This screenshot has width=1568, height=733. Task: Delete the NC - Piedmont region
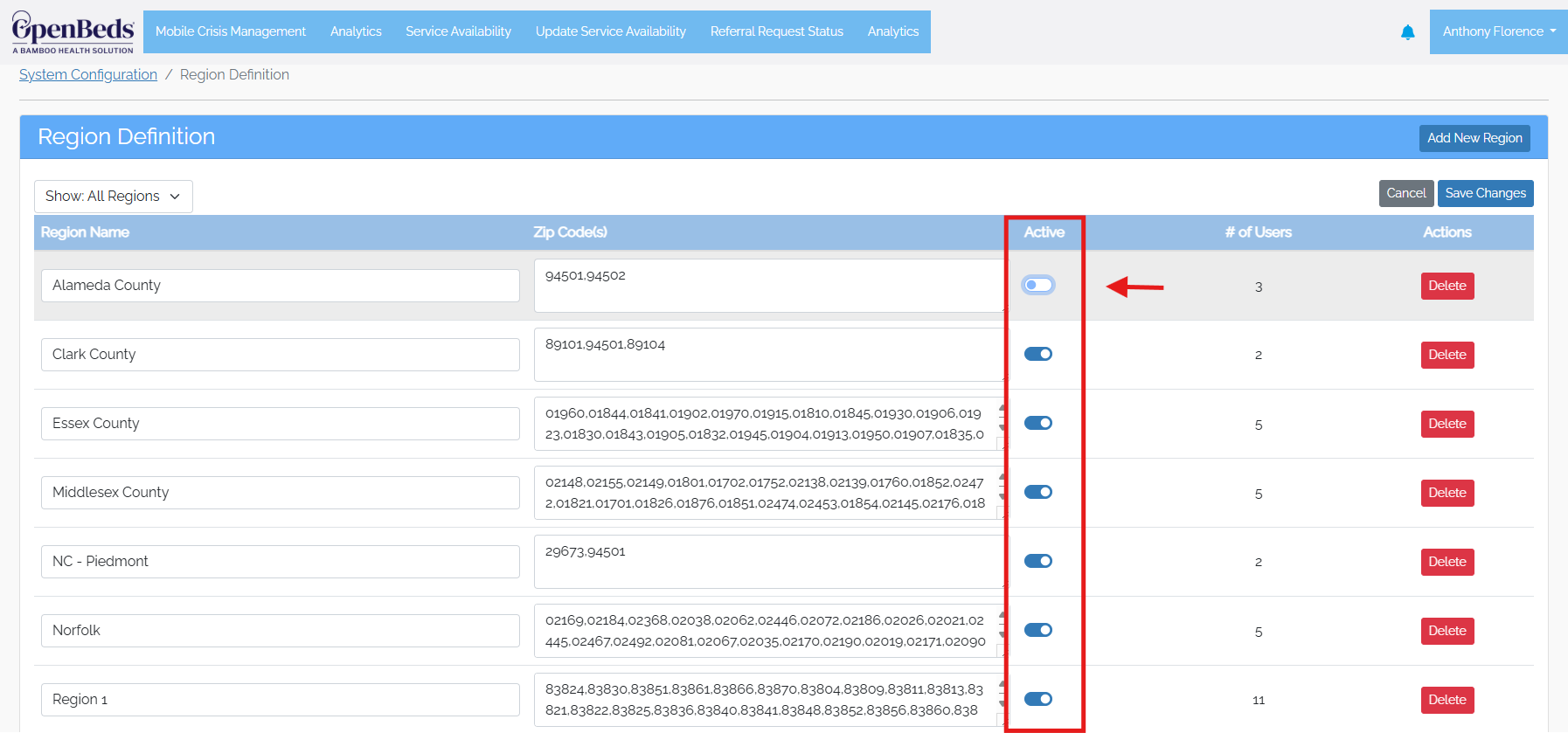click(x=1447, y=562)
